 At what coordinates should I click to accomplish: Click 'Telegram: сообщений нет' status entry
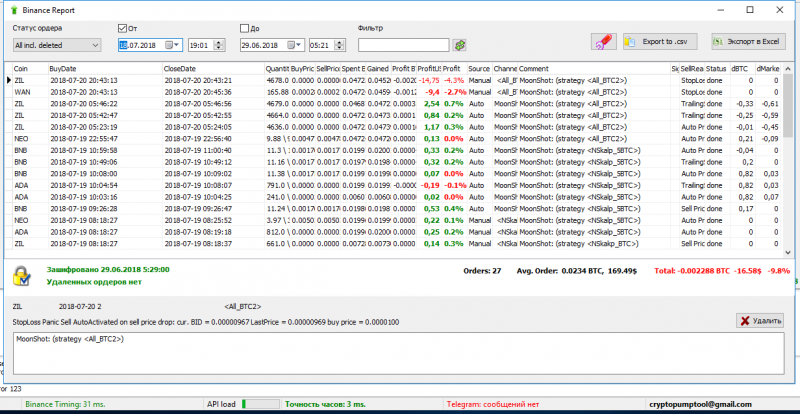[x=492, y=404]
